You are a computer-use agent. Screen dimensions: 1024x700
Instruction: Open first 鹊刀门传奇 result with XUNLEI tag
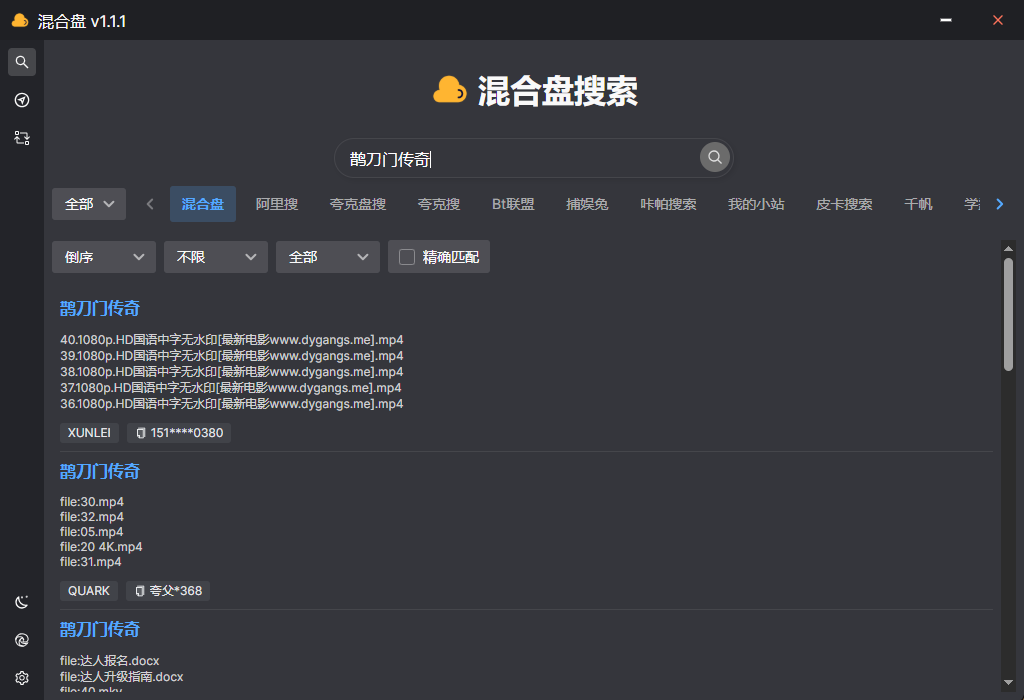(100, 308)
